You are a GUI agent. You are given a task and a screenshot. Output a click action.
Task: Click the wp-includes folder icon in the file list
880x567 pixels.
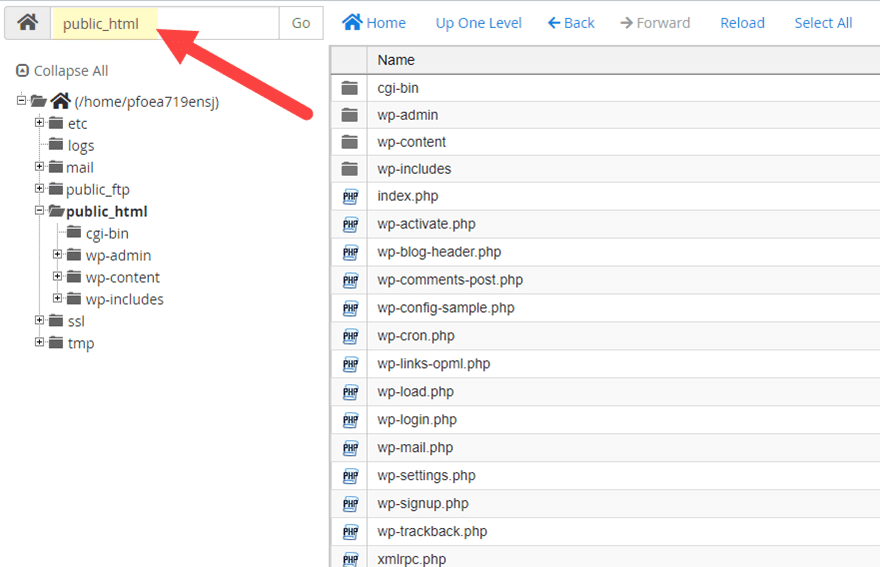coord(350,169)
